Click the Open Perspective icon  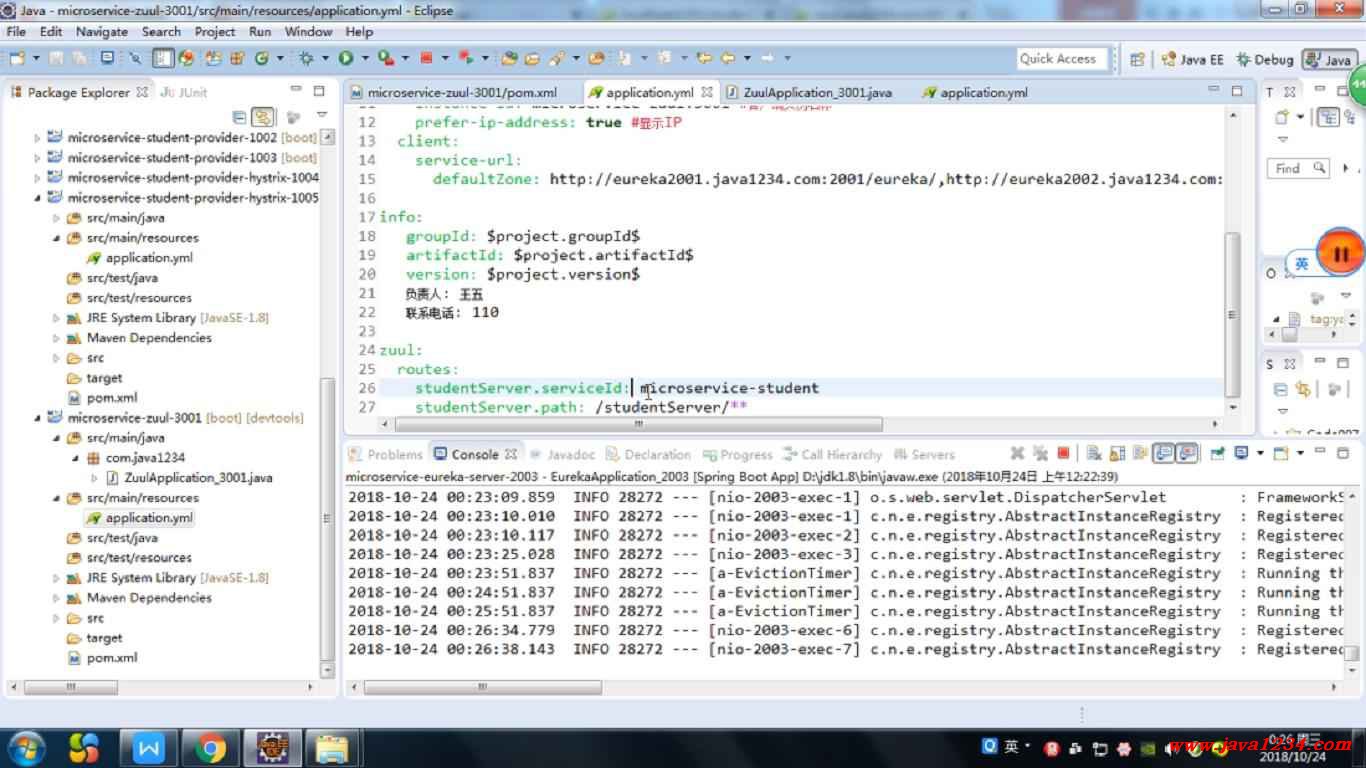tap(1137, 59)
